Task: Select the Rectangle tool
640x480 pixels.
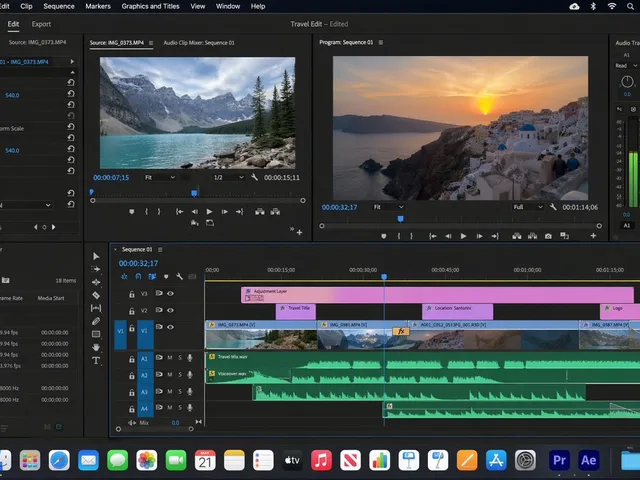Action: point(96,334)
